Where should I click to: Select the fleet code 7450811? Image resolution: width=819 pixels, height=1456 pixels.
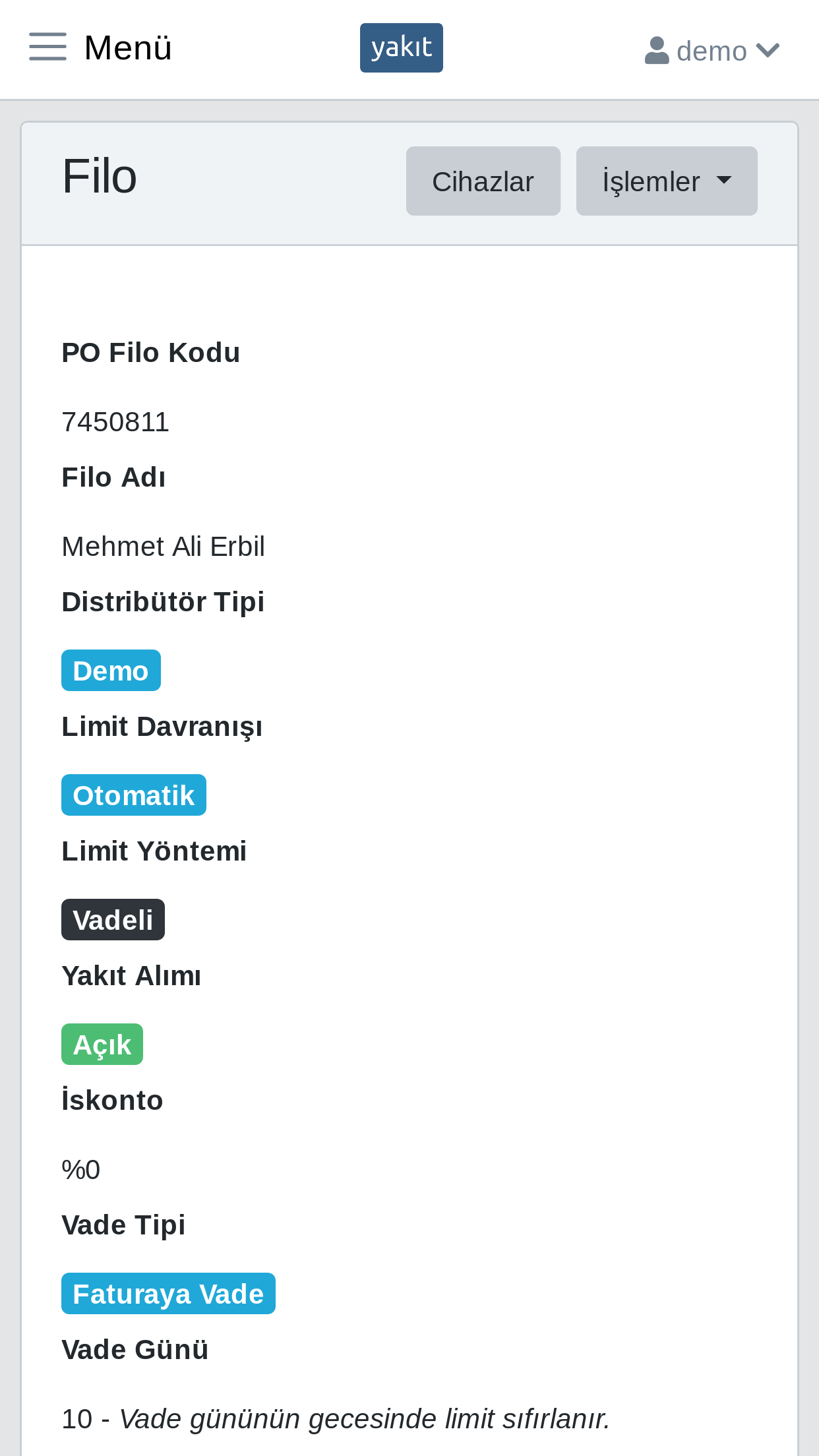[x=115, y=422]
